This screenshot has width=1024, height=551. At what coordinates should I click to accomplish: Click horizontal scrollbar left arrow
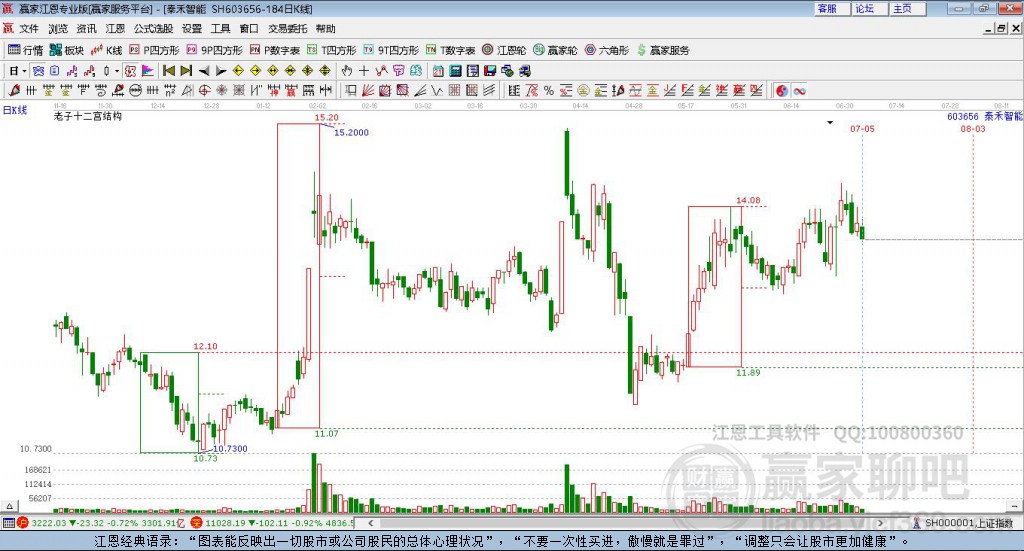370,523
